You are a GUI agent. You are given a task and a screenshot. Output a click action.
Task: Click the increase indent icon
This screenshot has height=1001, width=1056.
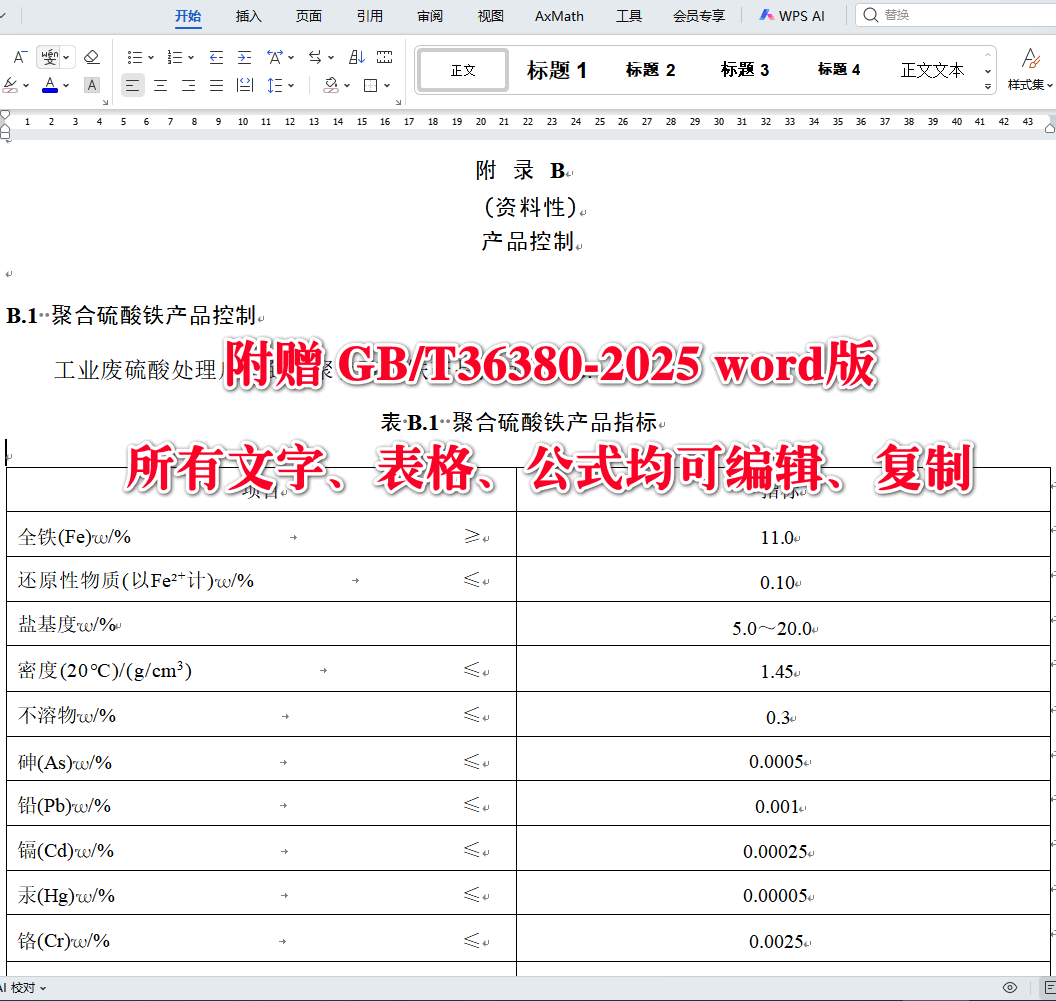tap(245, 57)
